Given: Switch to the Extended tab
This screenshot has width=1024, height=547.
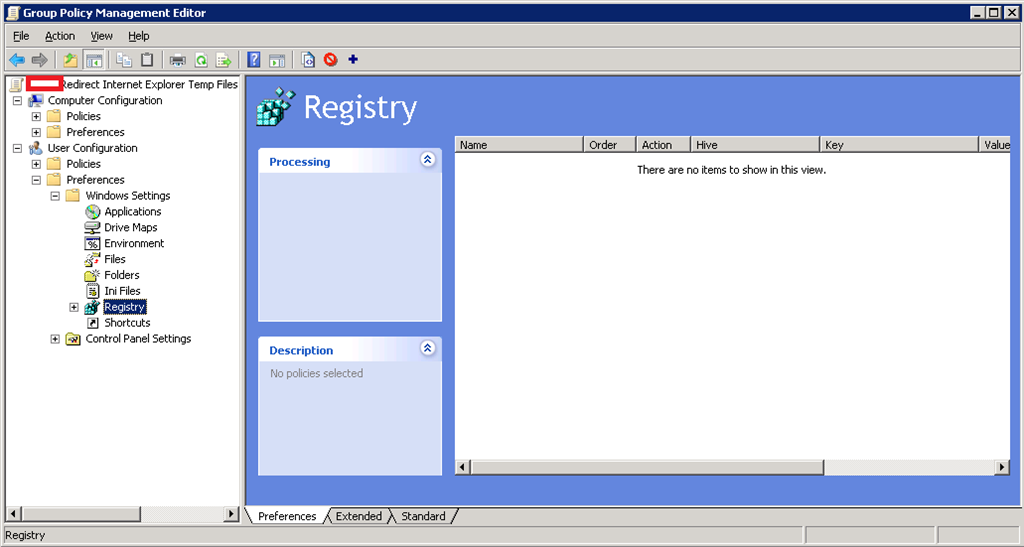Looking at the screenshot, I should [x=359, y=516].
